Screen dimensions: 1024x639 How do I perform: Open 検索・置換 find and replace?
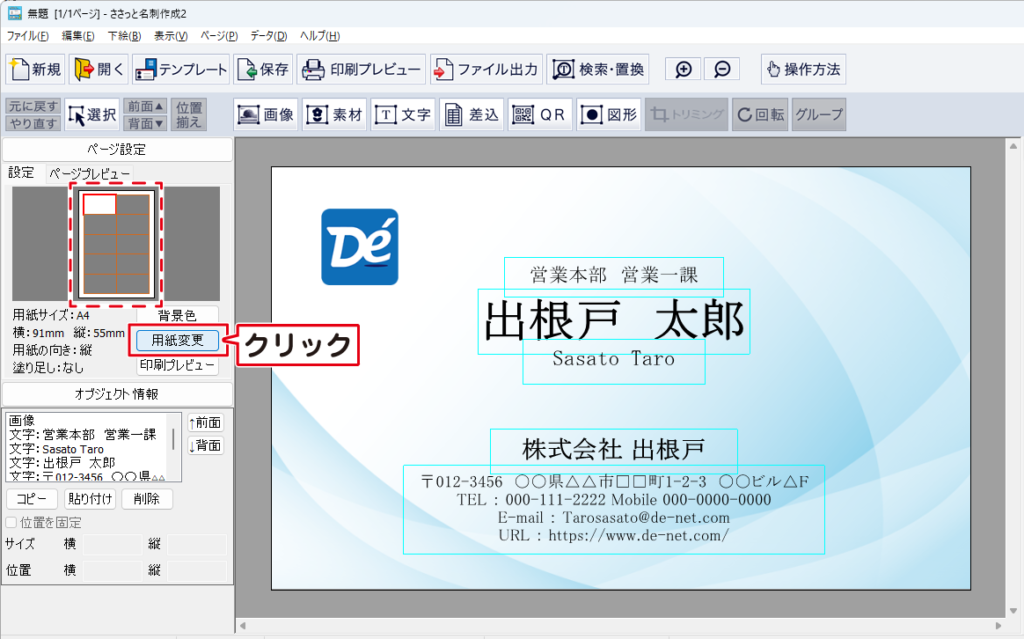click(x=598, y=69)
